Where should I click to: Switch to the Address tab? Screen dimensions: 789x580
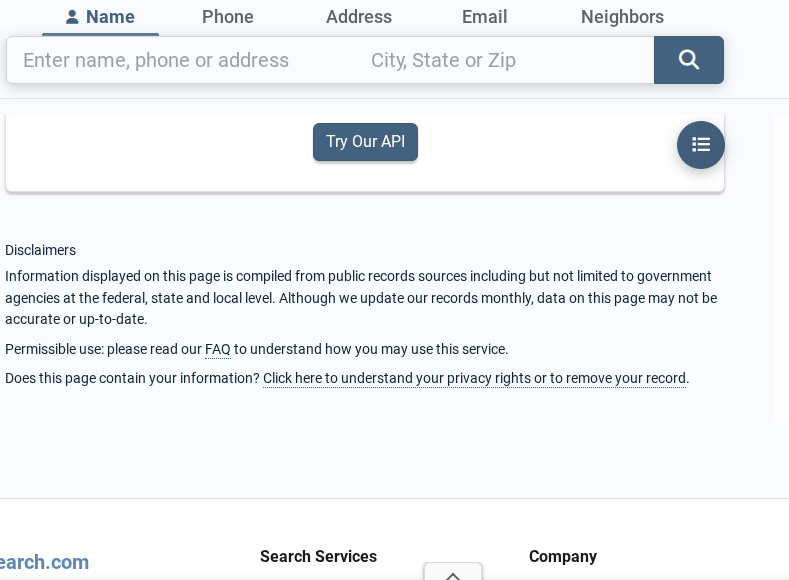[x=359, y=17]
